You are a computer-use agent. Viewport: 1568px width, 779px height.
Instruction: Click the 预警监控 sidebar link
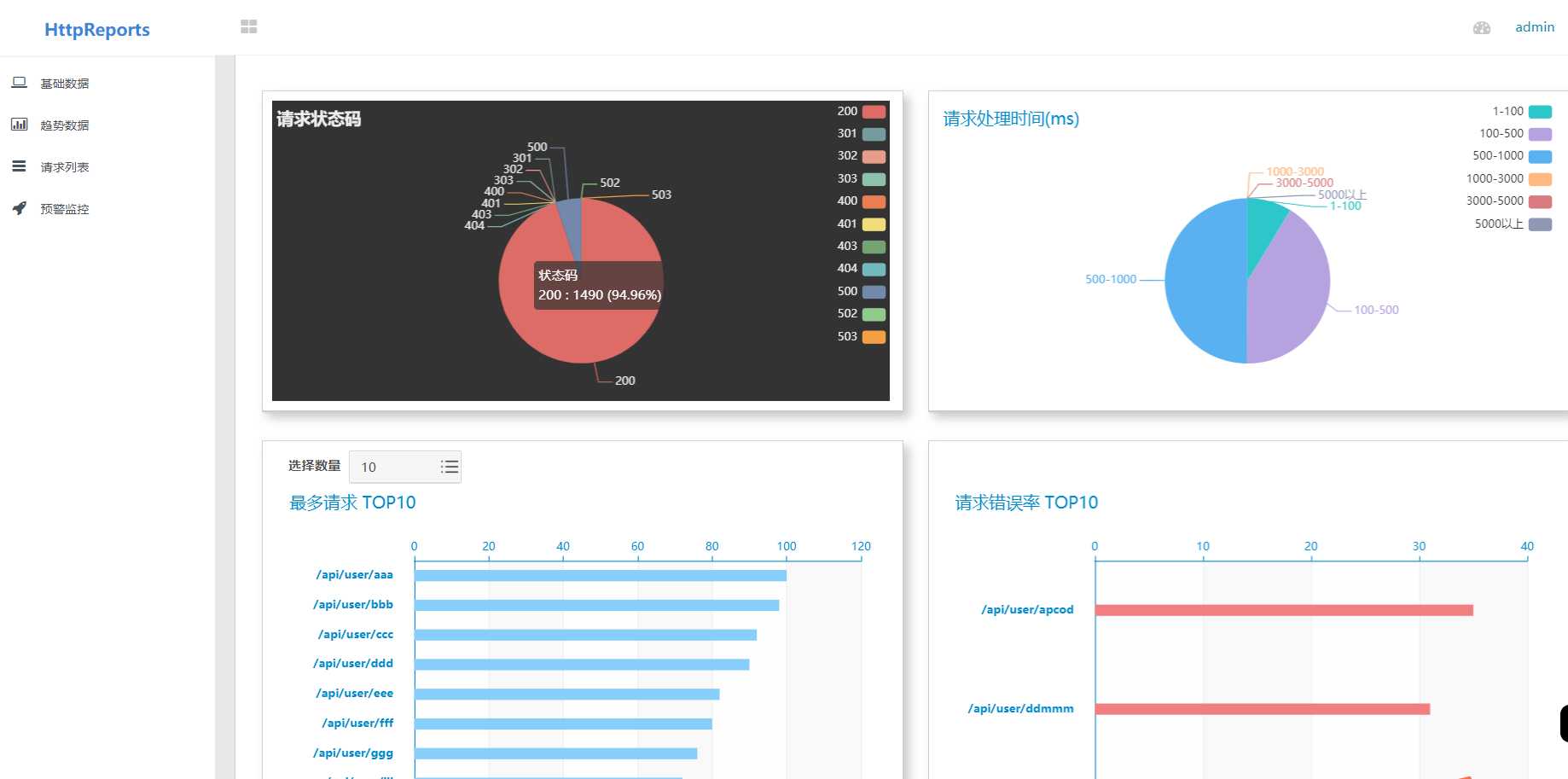point(65,209)
